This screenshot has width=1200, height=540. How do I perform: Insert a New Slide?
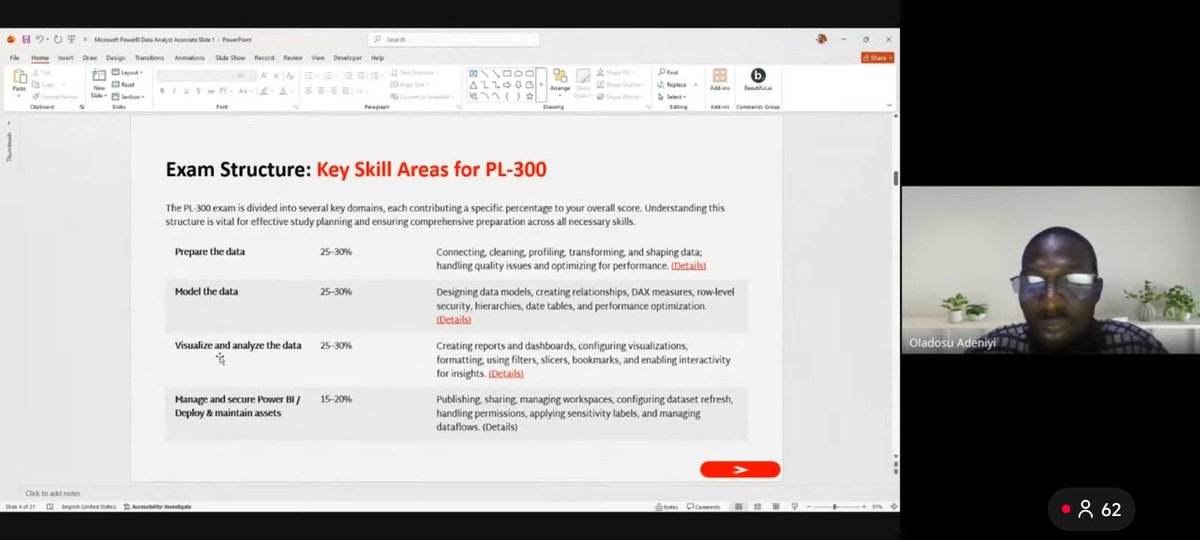99,82
